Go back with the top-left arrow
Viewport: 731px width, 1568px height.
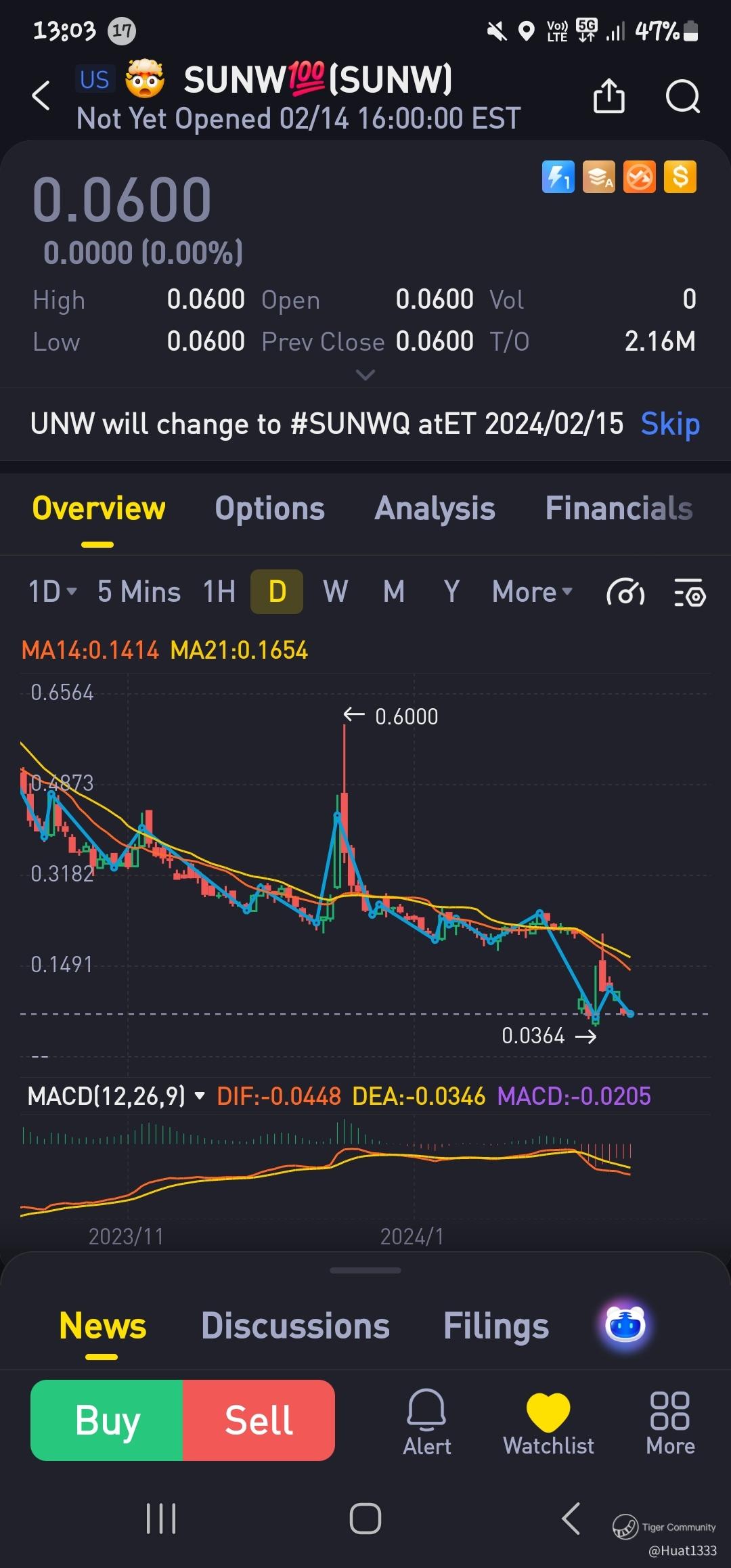click(41, 95)
